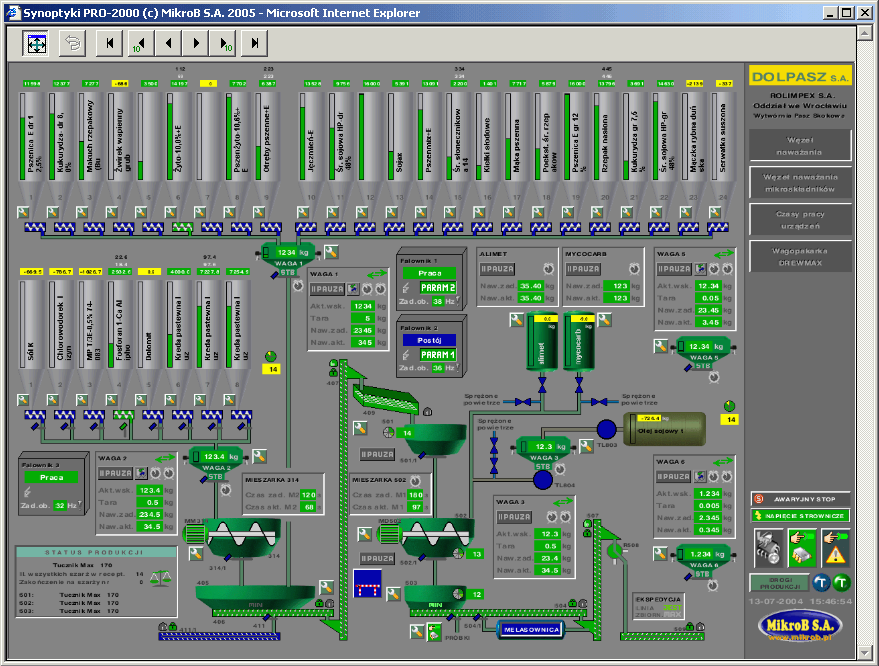Click the motor drive icon below NAPIĘCIE STROWNICZE
879x666 pixels.
pyautogui.click(x=768, y=547)
